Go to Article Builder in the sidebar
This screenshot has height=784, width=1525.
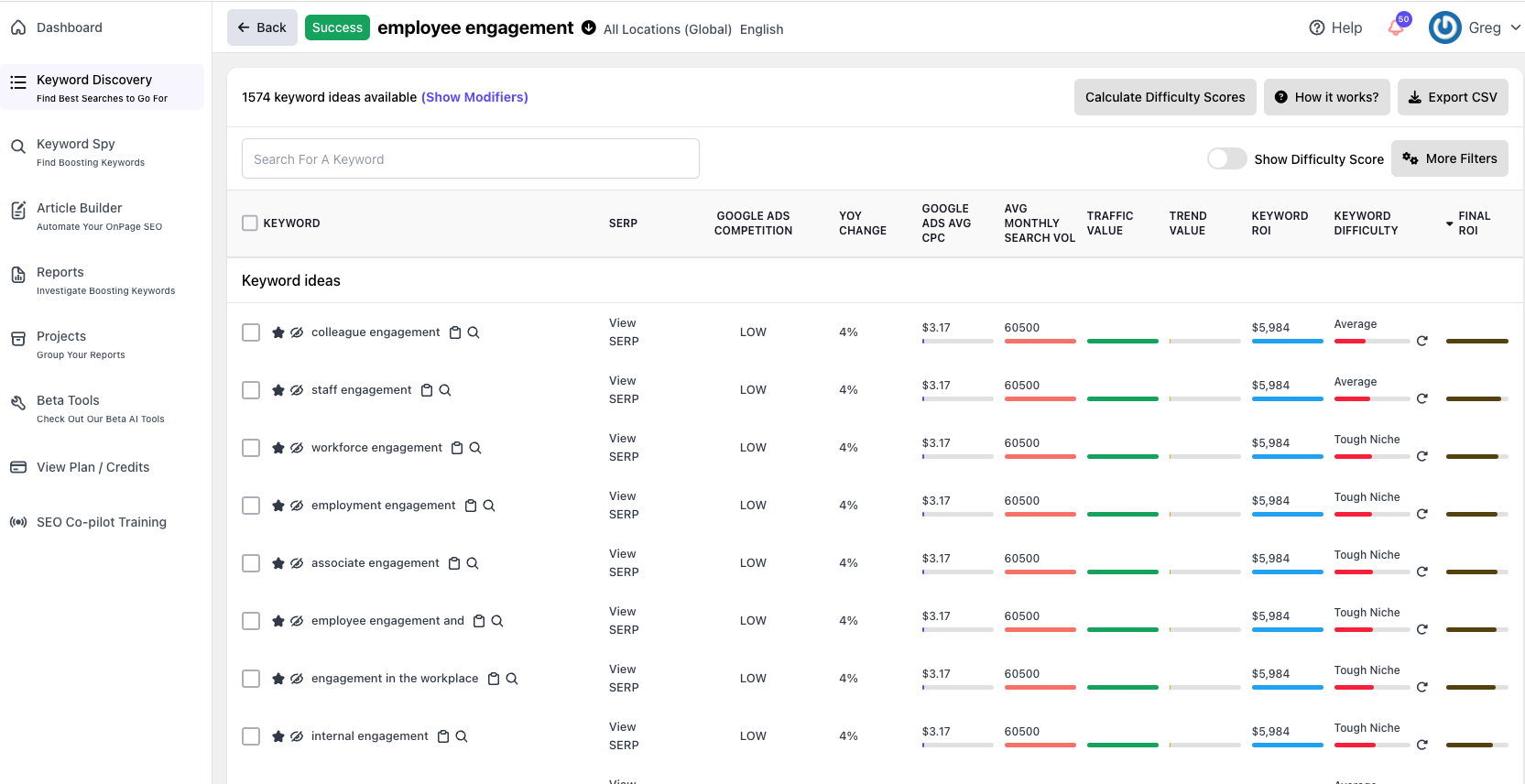tap(79, 208)
